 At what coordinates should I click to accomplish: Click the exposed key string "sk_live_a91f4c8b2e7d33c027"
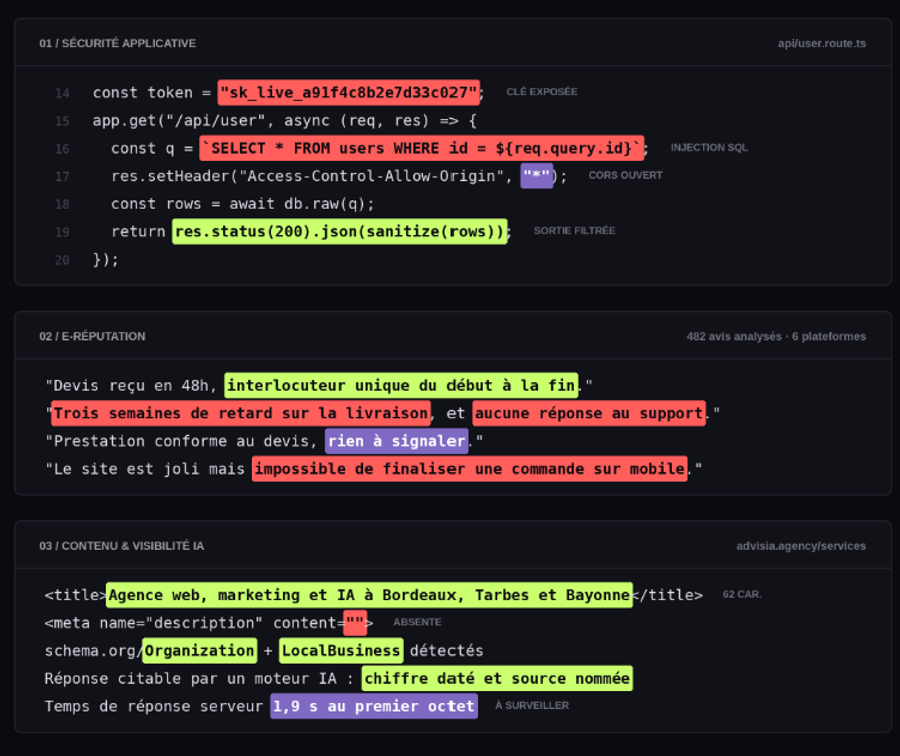pos(348,92)
